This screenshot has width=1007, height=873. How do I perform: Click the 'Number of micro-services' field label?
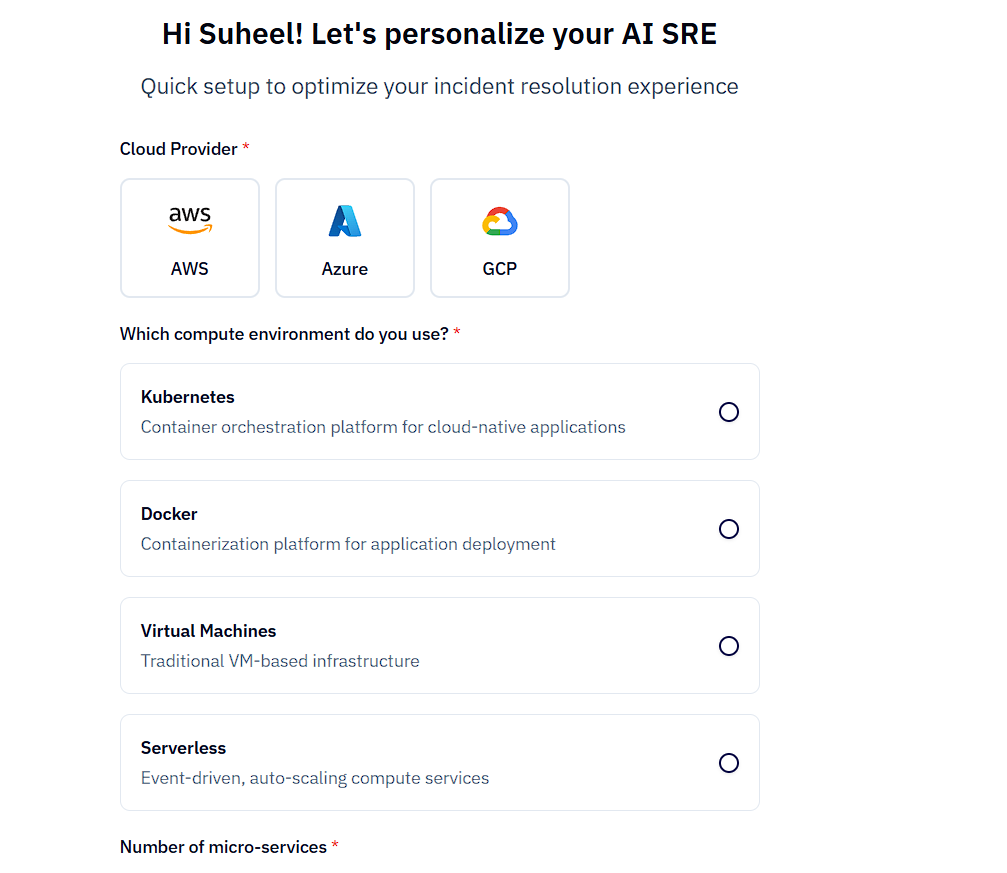coord(223,847)
